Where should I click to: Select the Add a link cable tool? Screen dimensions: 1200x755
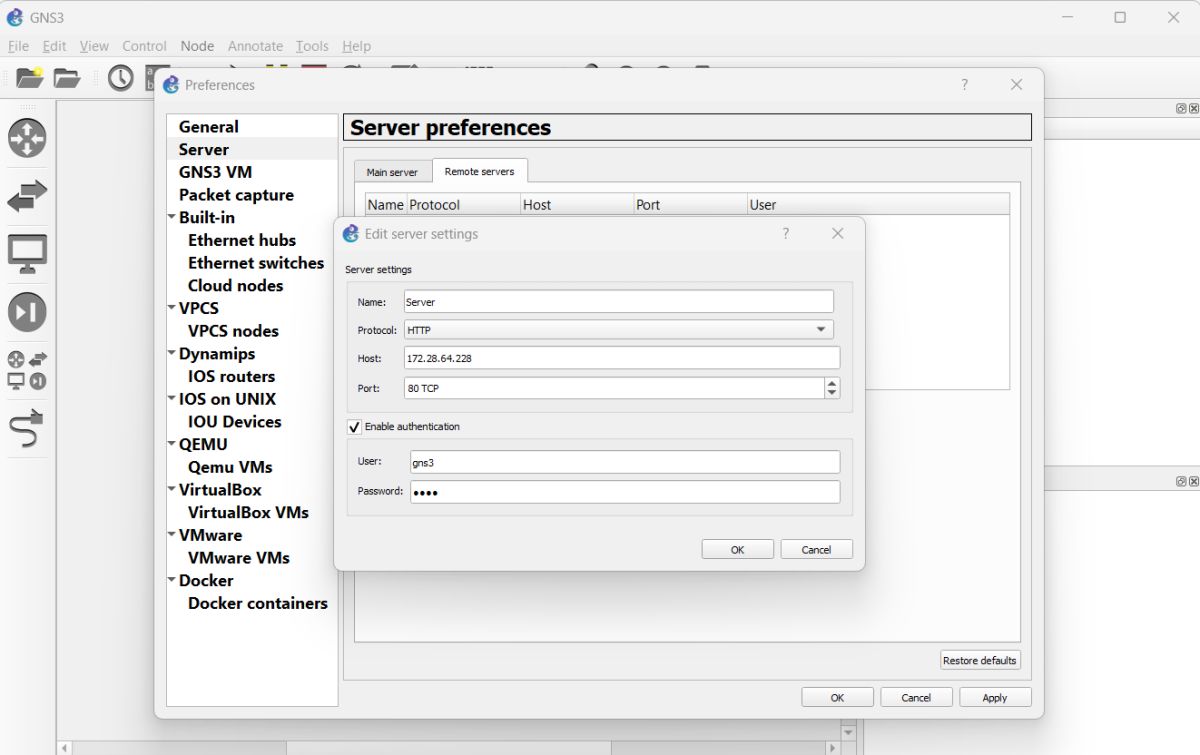(27, 428)
